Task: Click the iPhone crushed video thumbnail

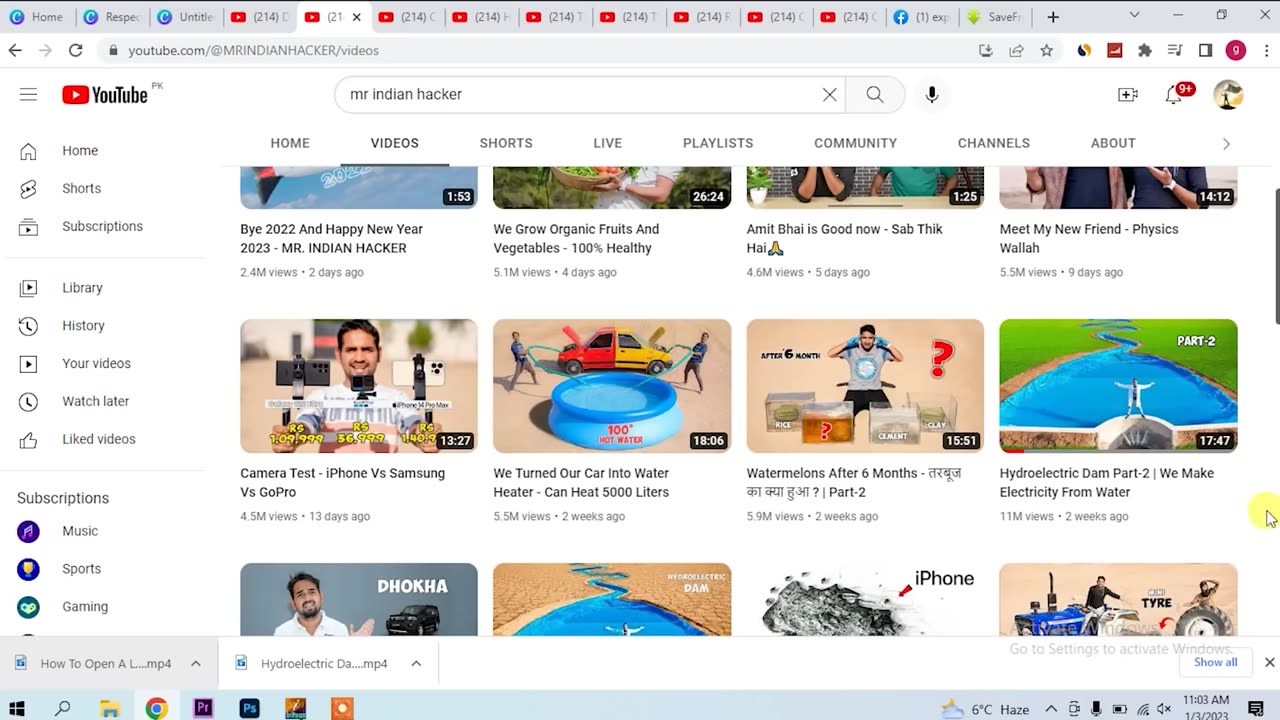Action: click(x=865, y=599)
